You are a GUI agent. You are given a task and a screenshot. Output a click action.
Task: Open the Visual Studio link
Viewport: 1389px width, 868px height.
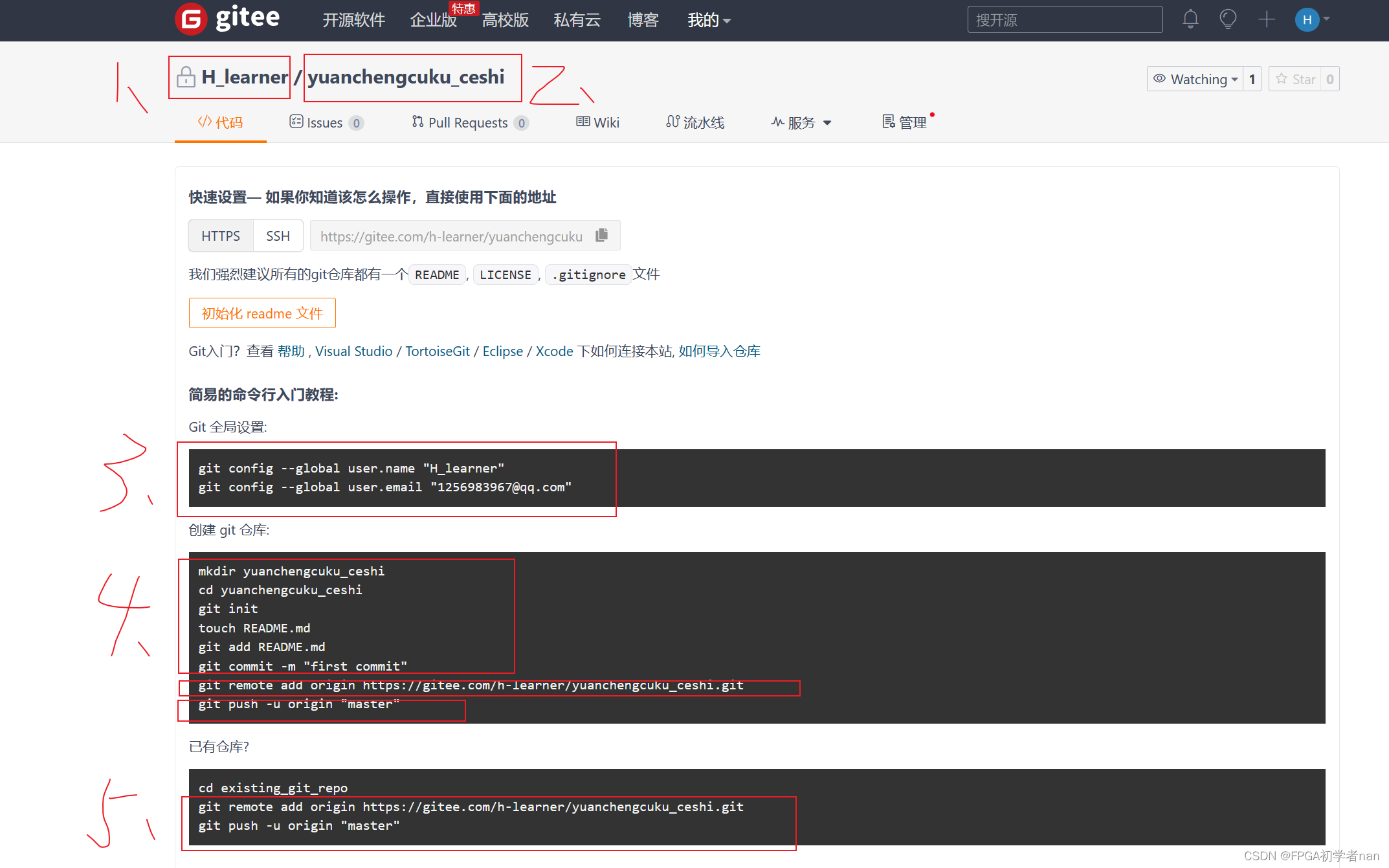click(354, 351)
